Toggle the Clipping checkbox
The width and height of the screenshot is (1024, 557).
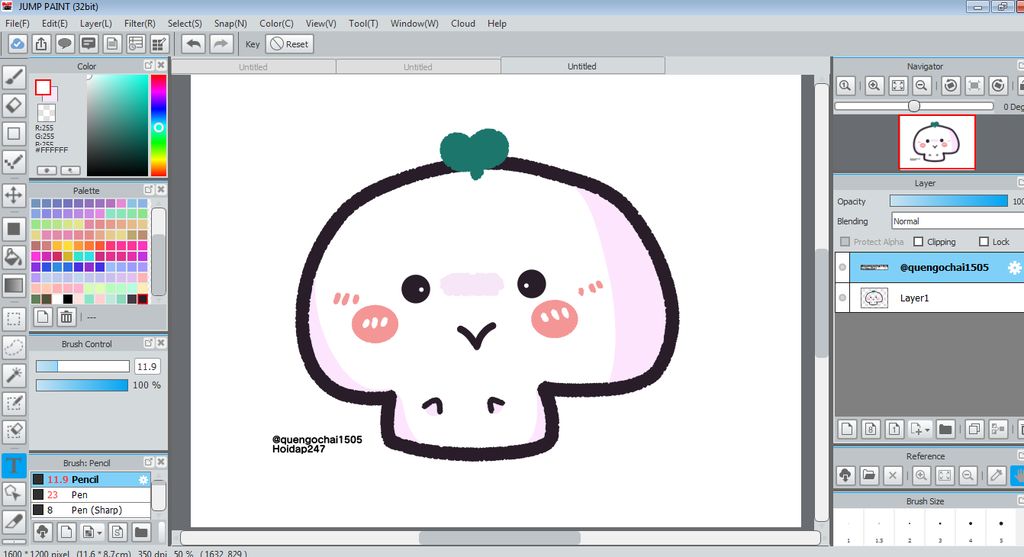click(918, 242)
